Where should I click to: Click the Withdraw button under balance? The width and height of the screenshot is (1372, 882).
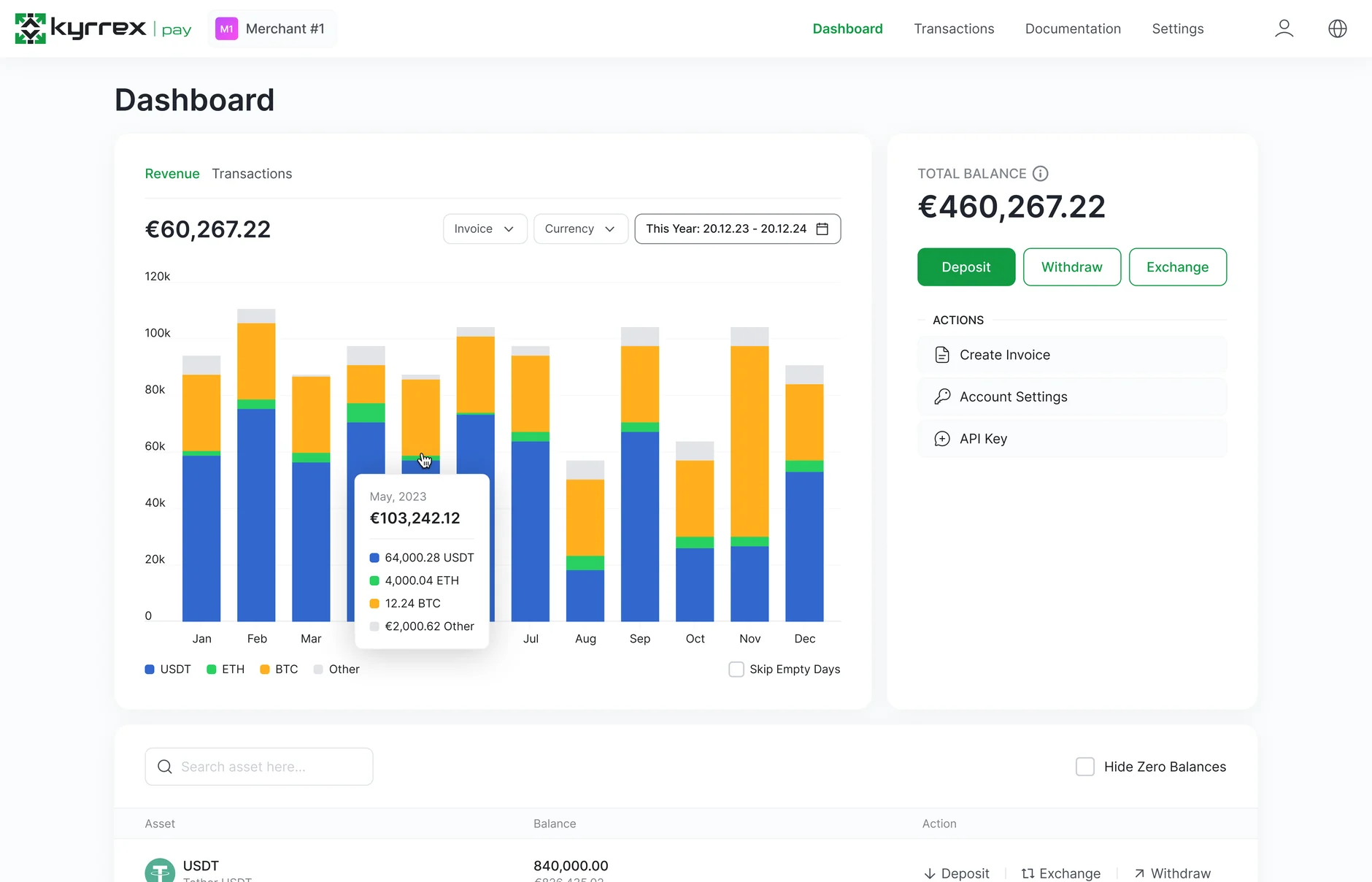[x=1072, y=267]
